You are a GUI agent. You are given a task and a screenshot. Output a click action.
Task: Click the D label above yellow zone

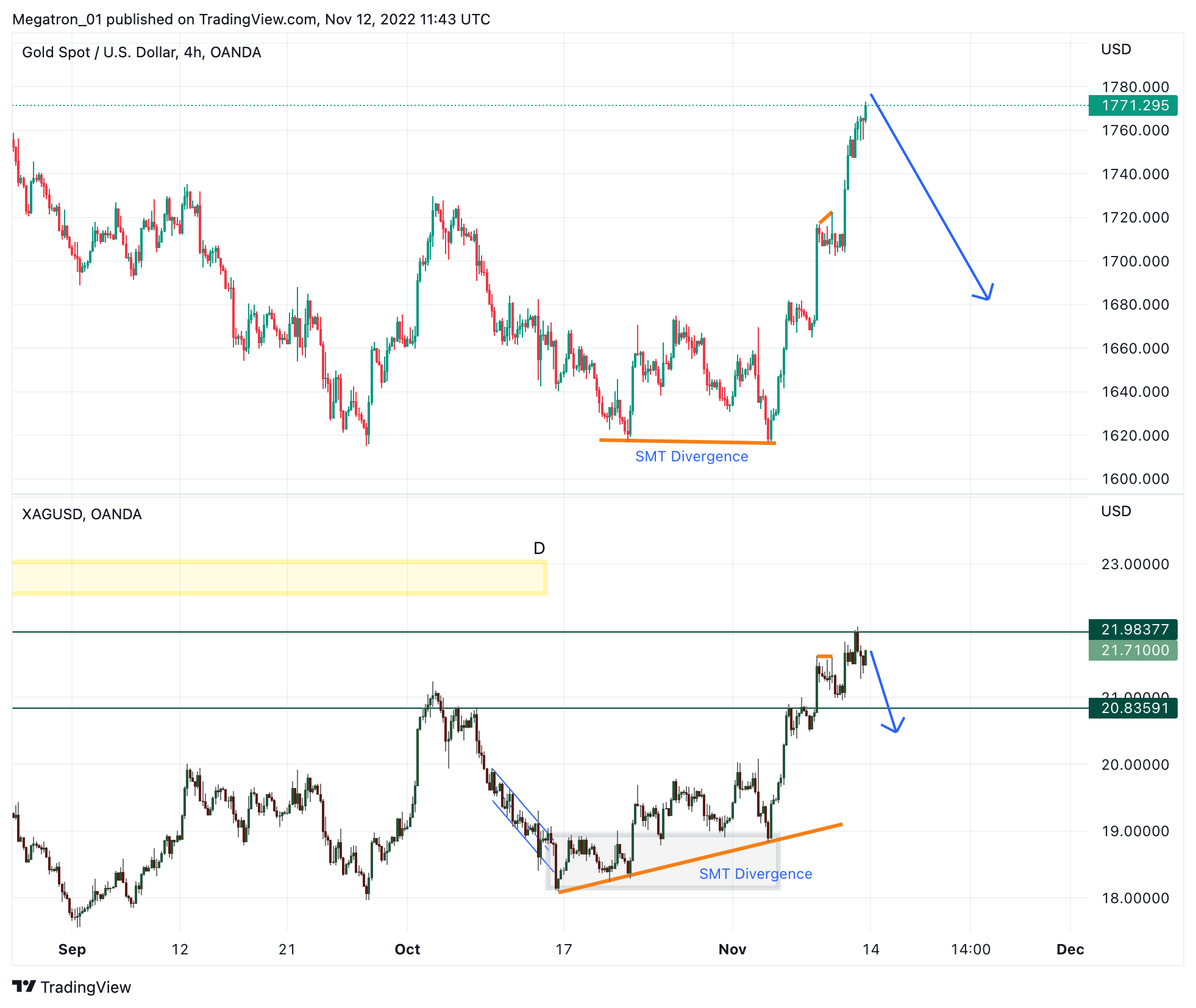[539, 548]
